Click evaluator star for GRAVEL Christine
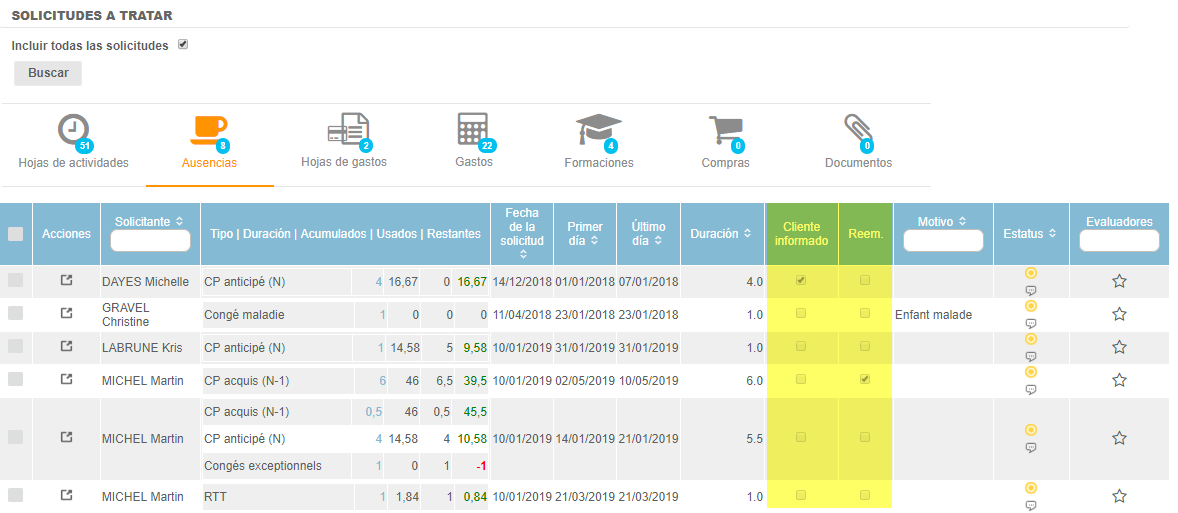This screenshot has height=513, width=1178. pyautogui.click(x=1119, y=315)
